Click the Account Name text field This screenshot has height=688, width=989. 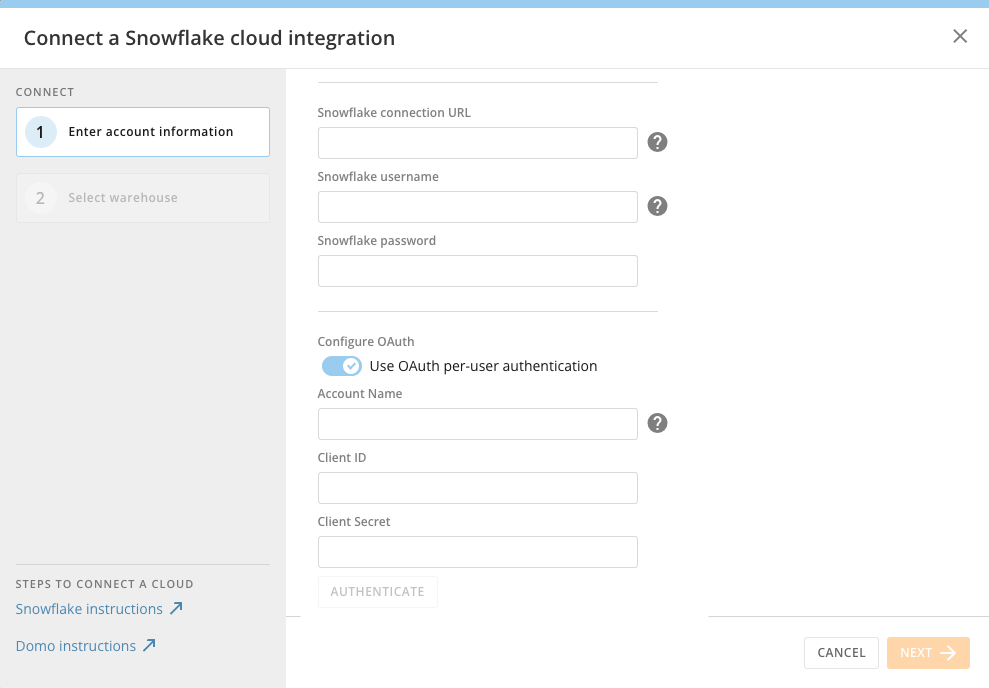[477, 424]
